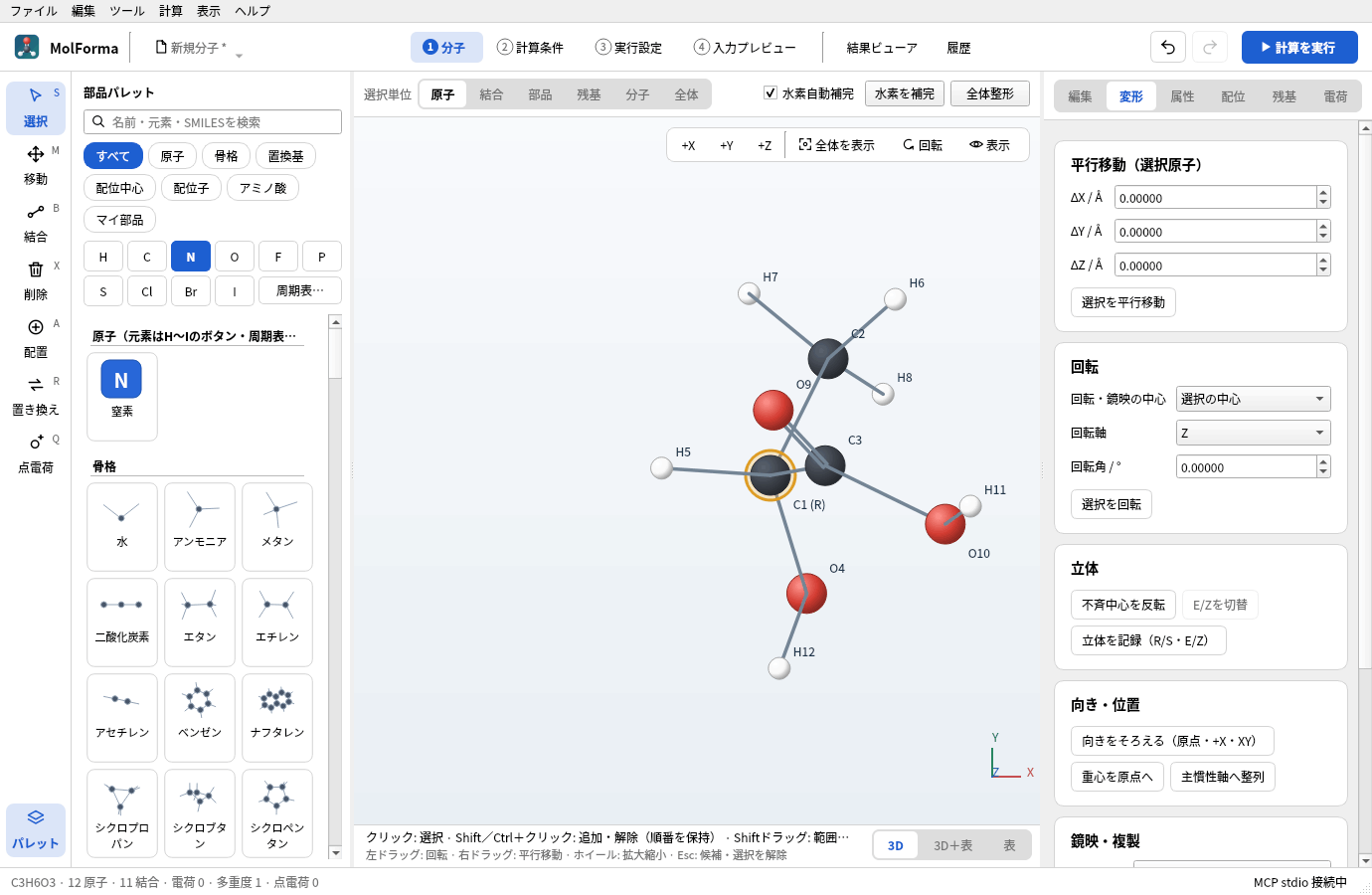Insert the ナフタレン skeleton thumbnail
Viewport: 1372px width, 895px height.
click(277, 717)
